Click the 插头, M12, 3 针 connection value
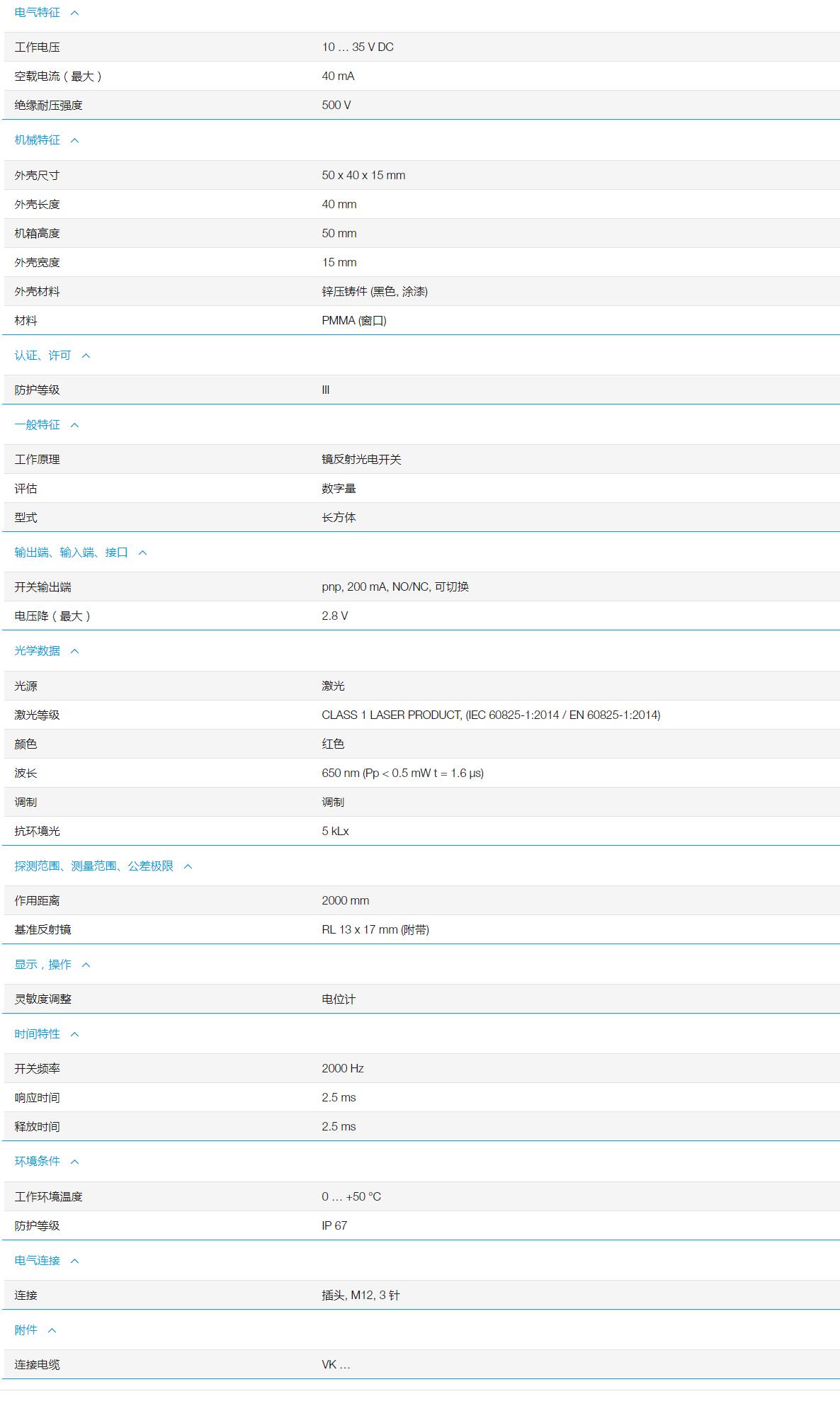This screenshot has height=1428, width=840. coord(361,1295)
